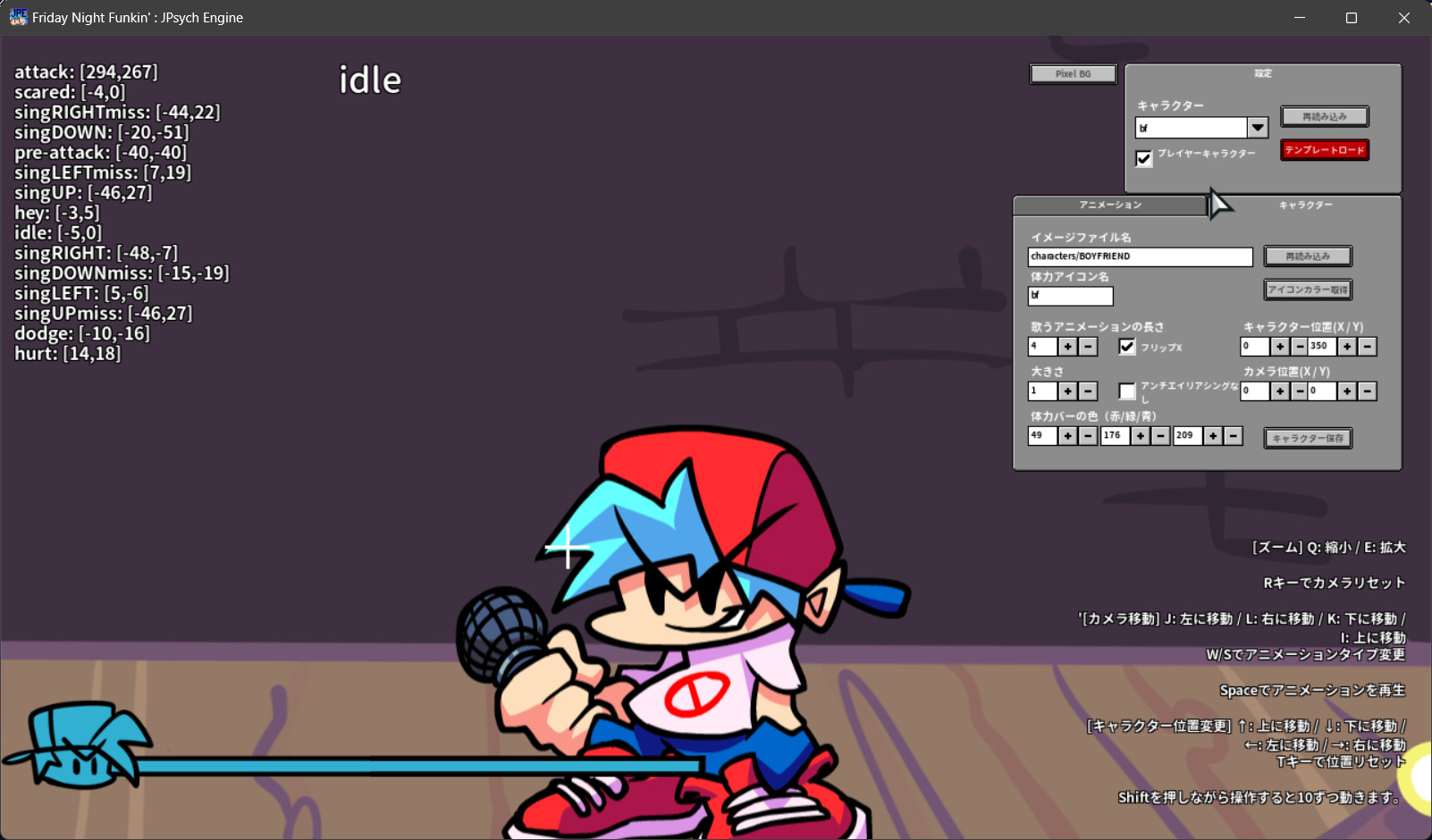Click 再読み込み to reload the image file
Image resolution: width=1432 pixels, height=840 pixels.
(x=1308, y=256)
